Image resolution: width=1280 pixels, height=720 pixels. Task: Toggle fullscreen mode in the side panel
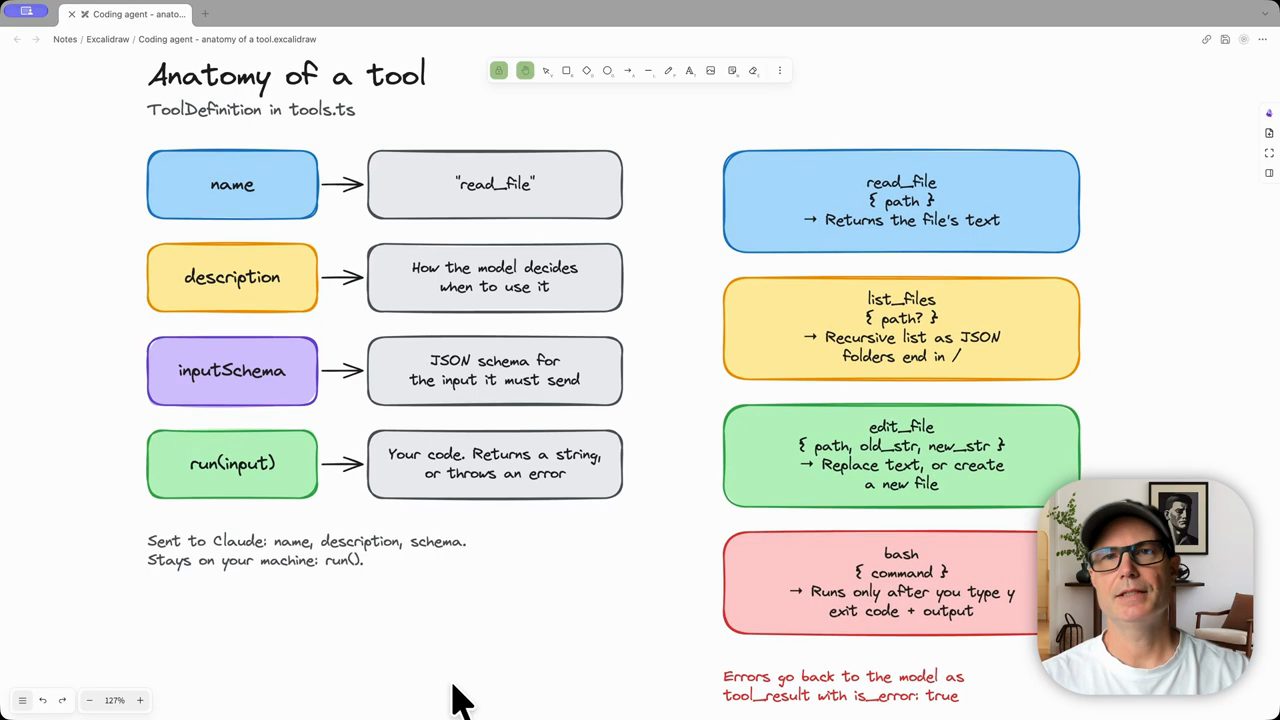coord(1269,153)
